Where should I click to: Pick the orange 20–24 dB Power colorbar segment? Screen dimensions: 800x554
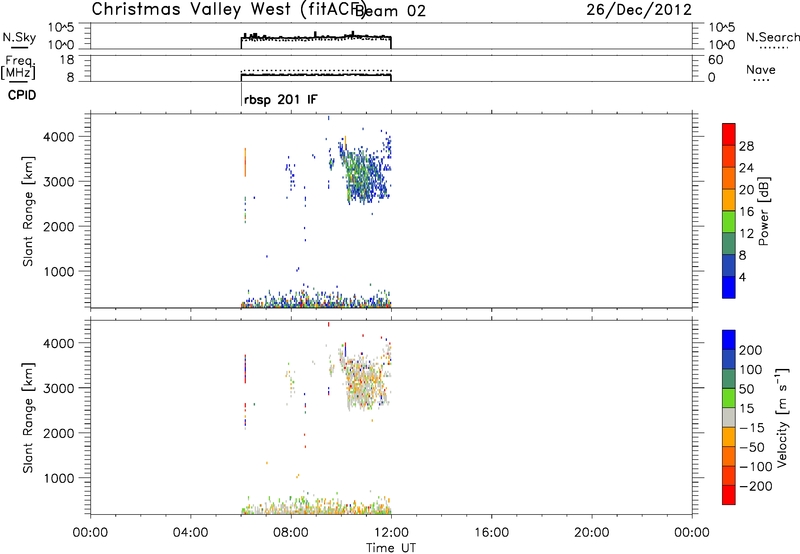[729, 178]
